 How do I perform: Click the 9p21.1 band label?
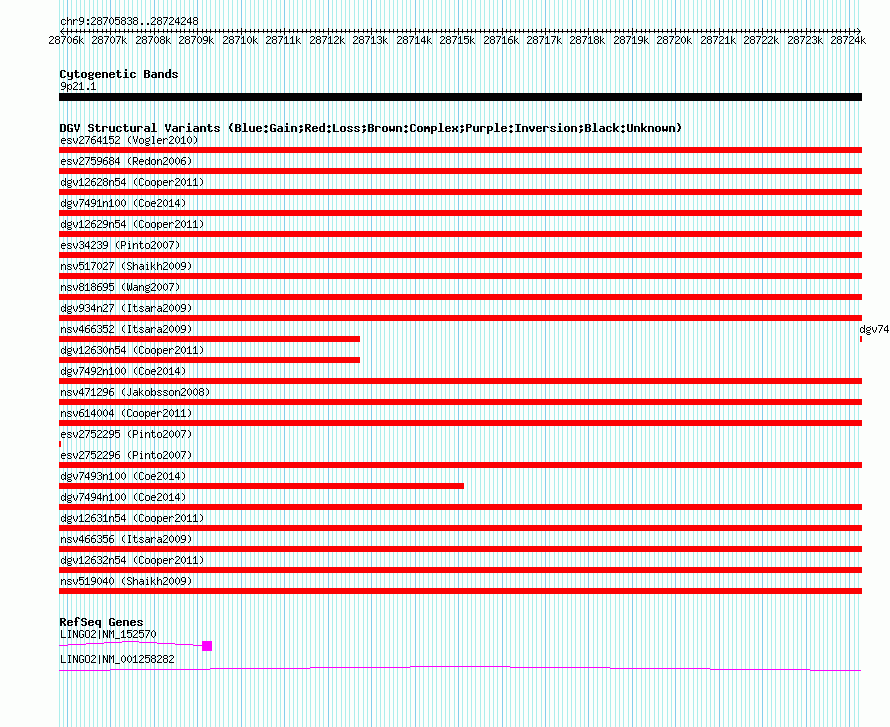[x=78, y=86]
